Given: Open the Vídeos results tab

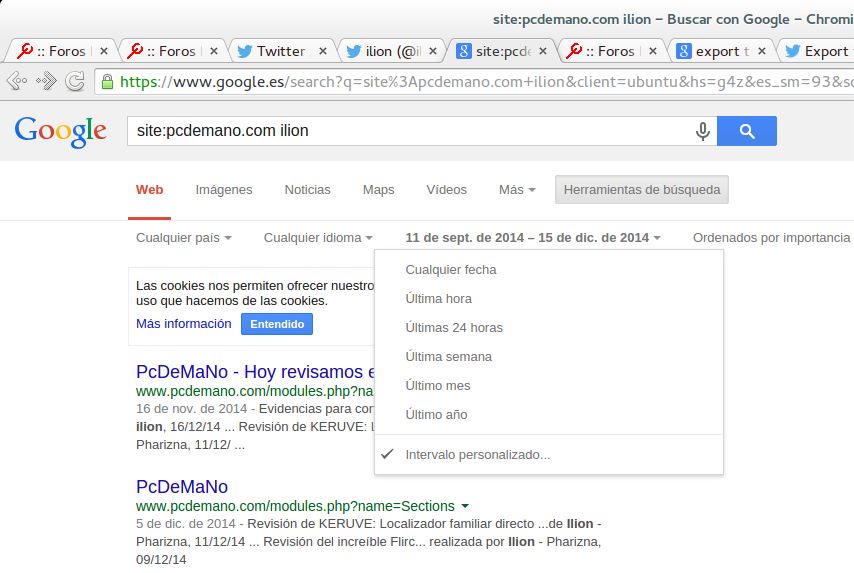Looking at the screenshot, I should coord(447,190).
